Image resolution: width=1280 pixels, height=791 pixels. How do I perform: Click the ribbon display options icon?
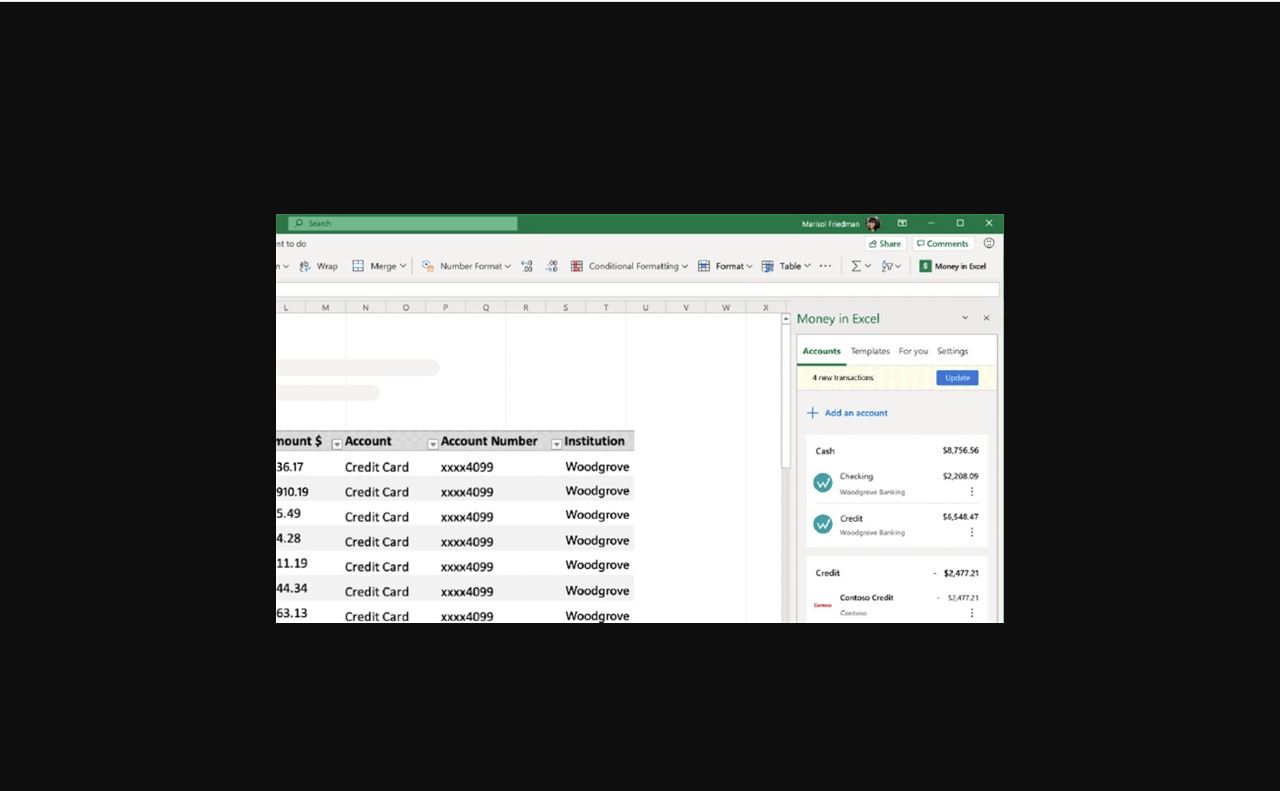[902, 223]
